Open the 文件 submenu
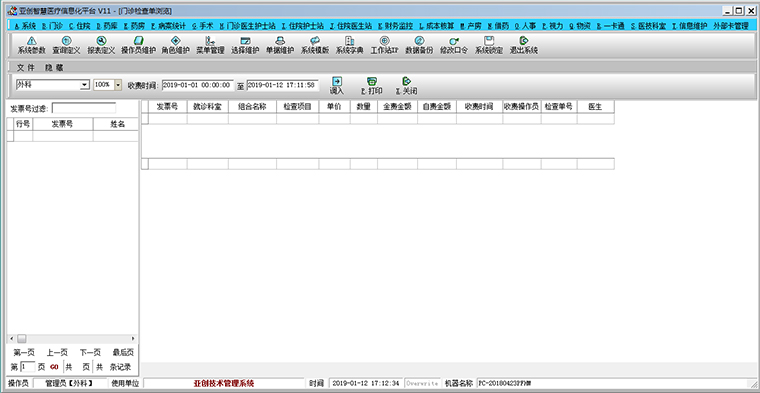This screenshot has height=393, width=760. click(26, 68)
